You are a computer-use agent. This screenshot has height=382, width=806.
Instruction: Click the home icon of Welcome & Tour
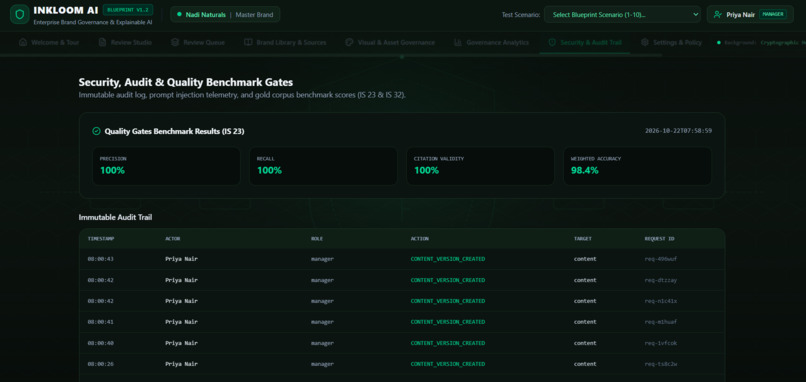(x=23, y=43)
